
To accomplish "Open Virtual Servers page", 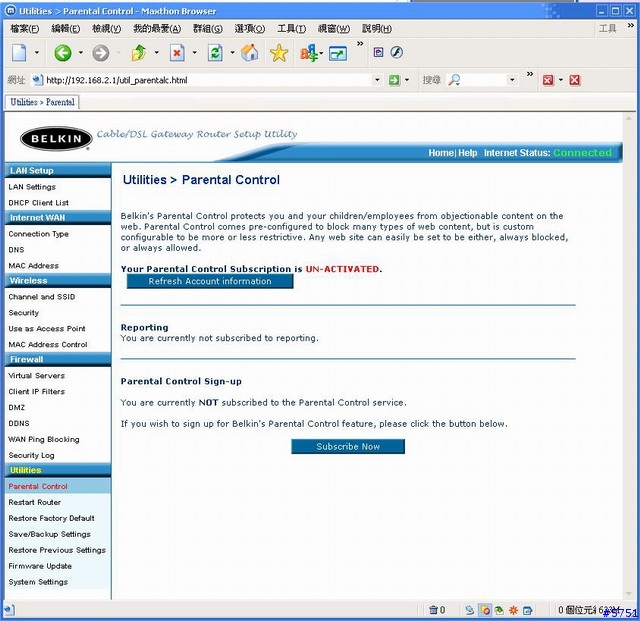I will (x=37, y=376).
